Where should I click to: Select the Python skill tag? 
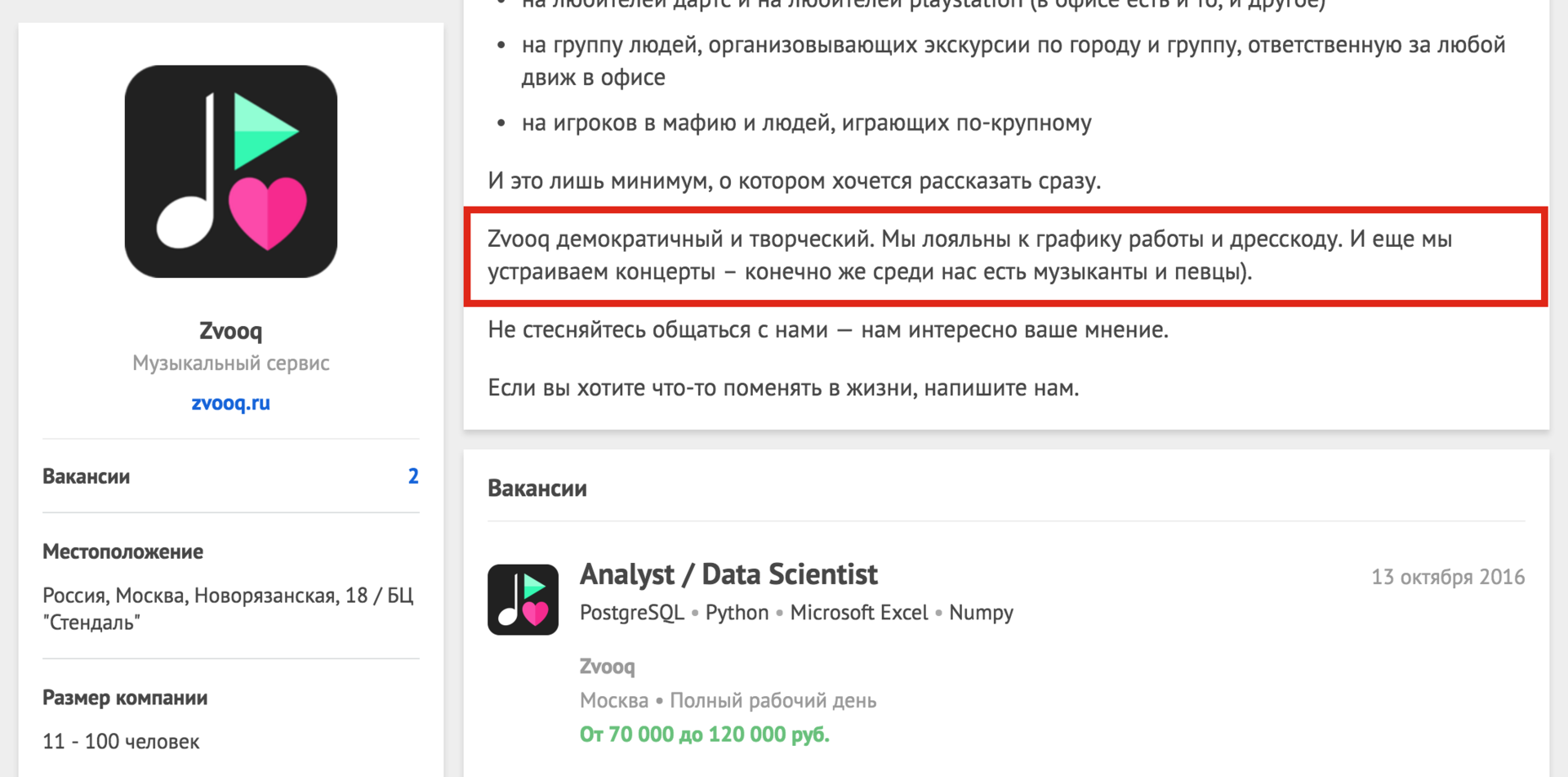[736, 612]
